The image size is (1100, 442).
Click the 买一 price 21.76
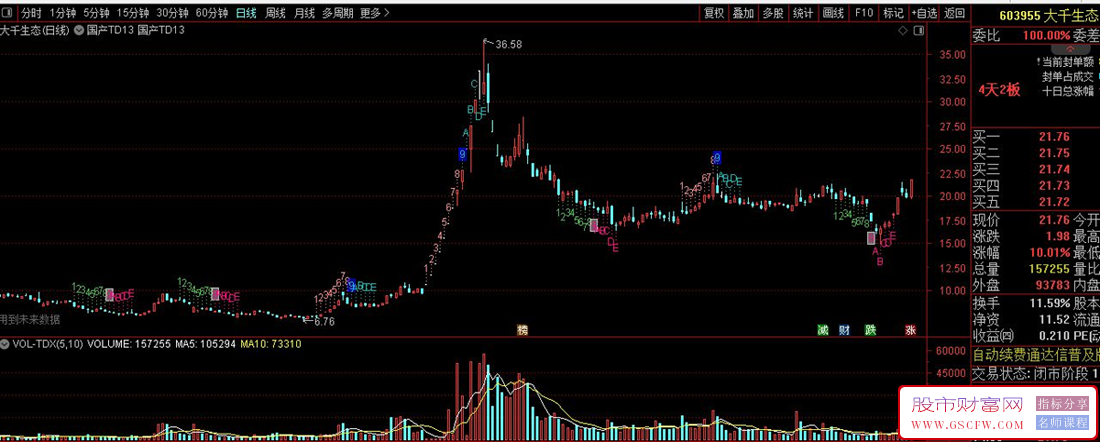click(1054, 137)
